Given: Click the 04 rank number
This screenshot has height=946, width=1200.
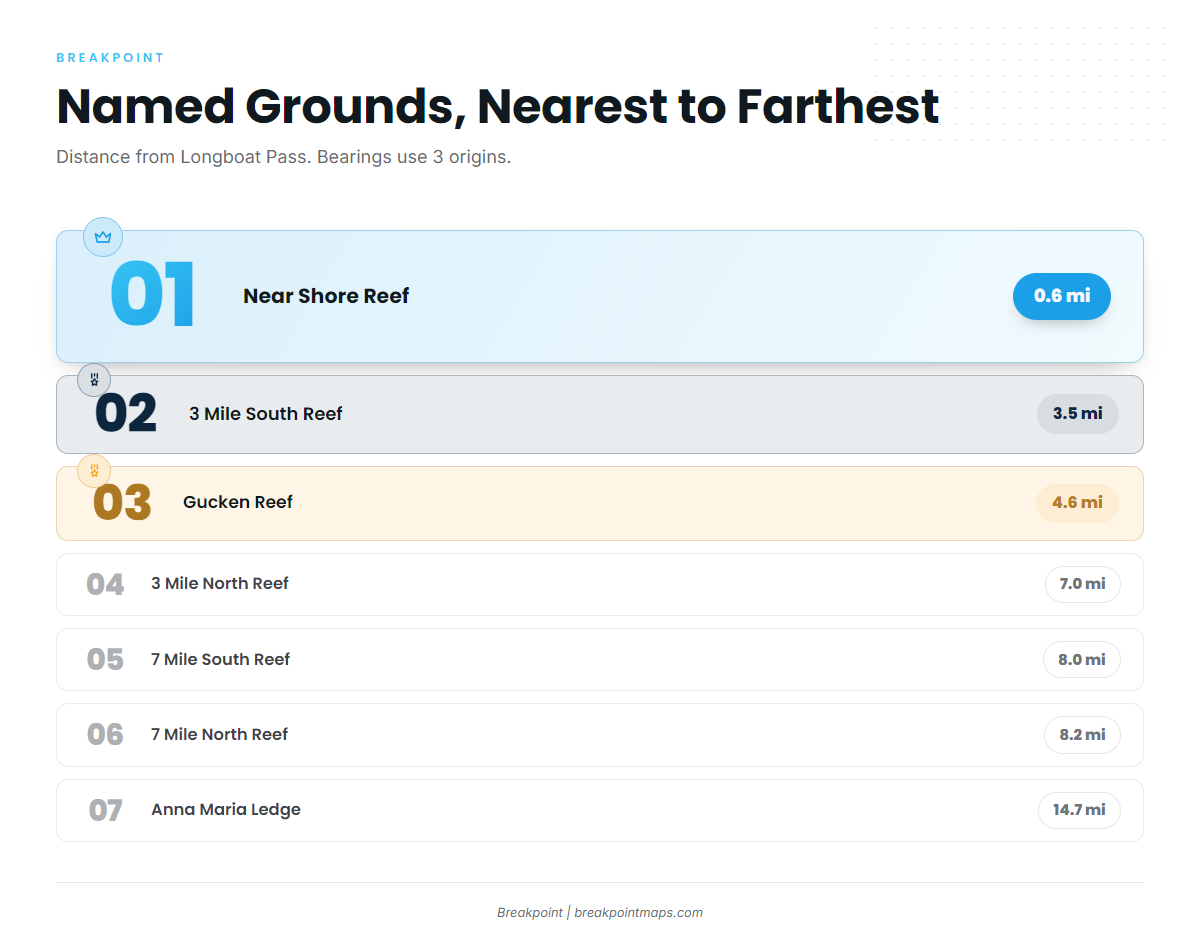Looking at the screenshot, I should pos(105,584).
